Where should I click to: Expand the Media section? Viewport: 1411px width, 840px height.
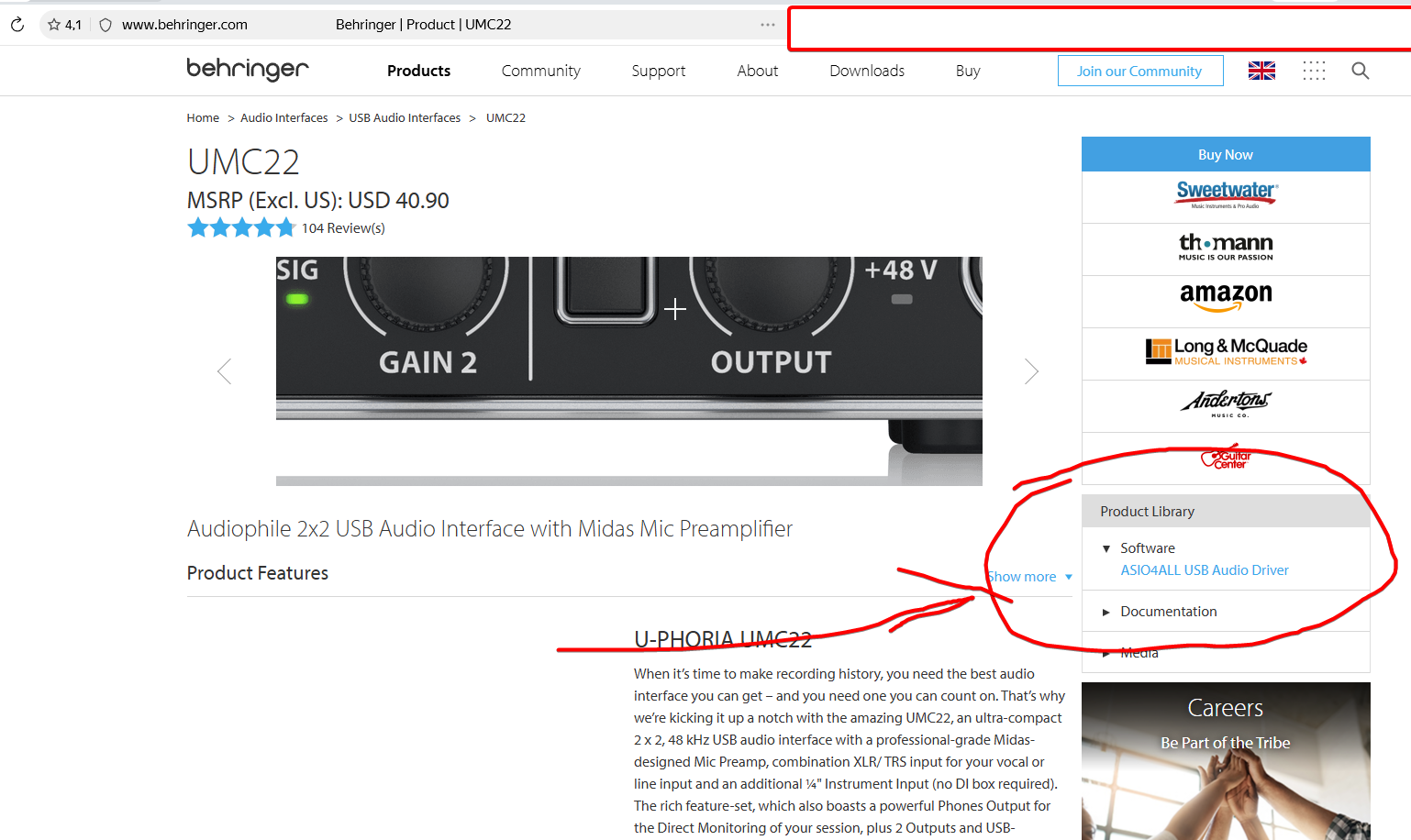click(1130, 653)
